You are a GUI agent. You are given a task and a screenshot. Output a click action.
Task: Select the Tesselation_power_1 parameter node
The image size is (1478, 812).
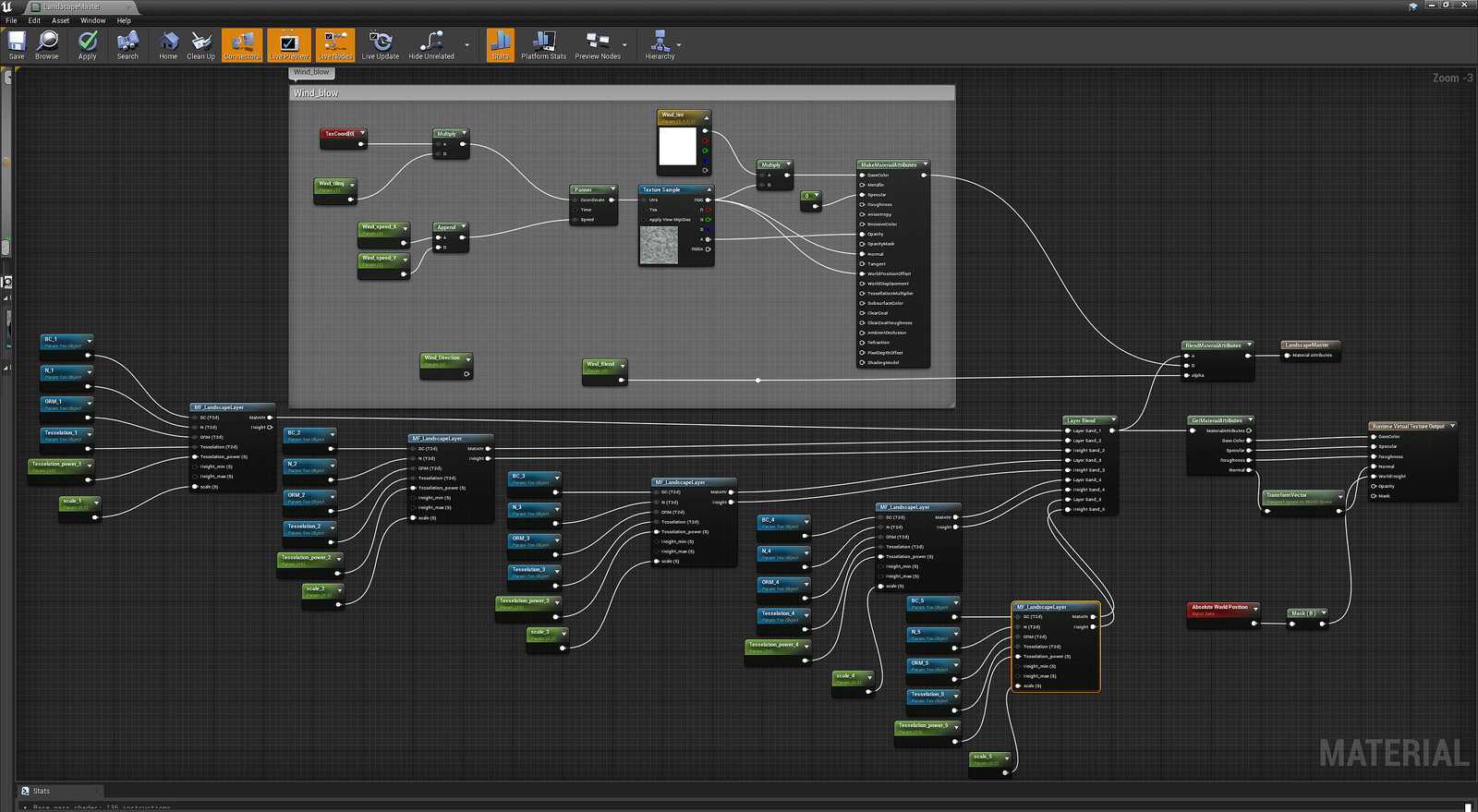(x=61, y=472)
